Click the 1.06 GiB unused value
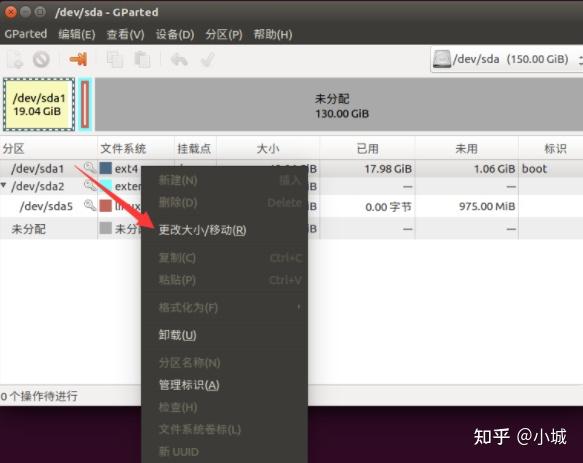This screenshot has width=583, height=463. (x=494, y=169)
